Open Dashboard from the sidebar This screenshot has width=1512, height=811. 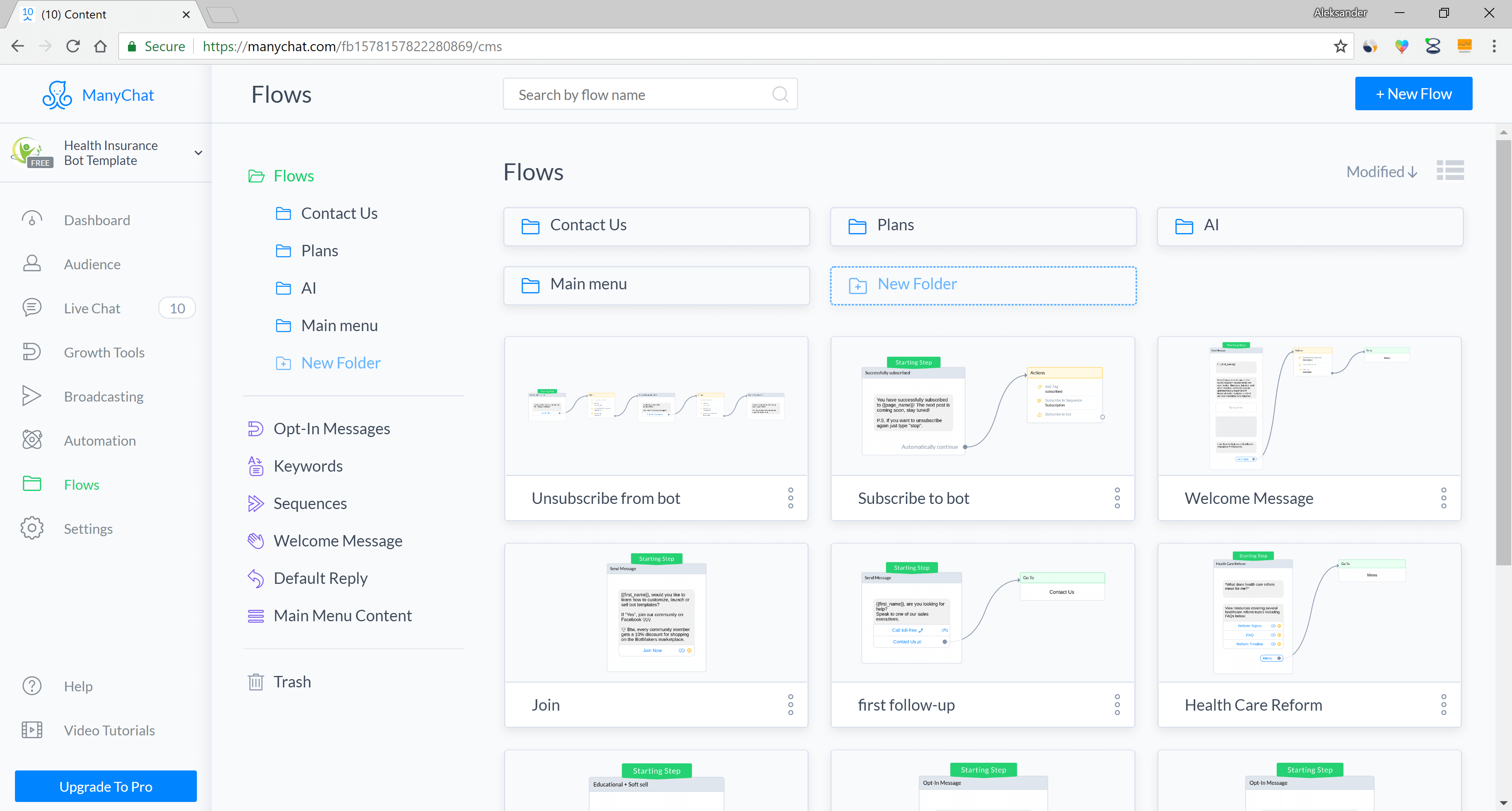[97, 220]
